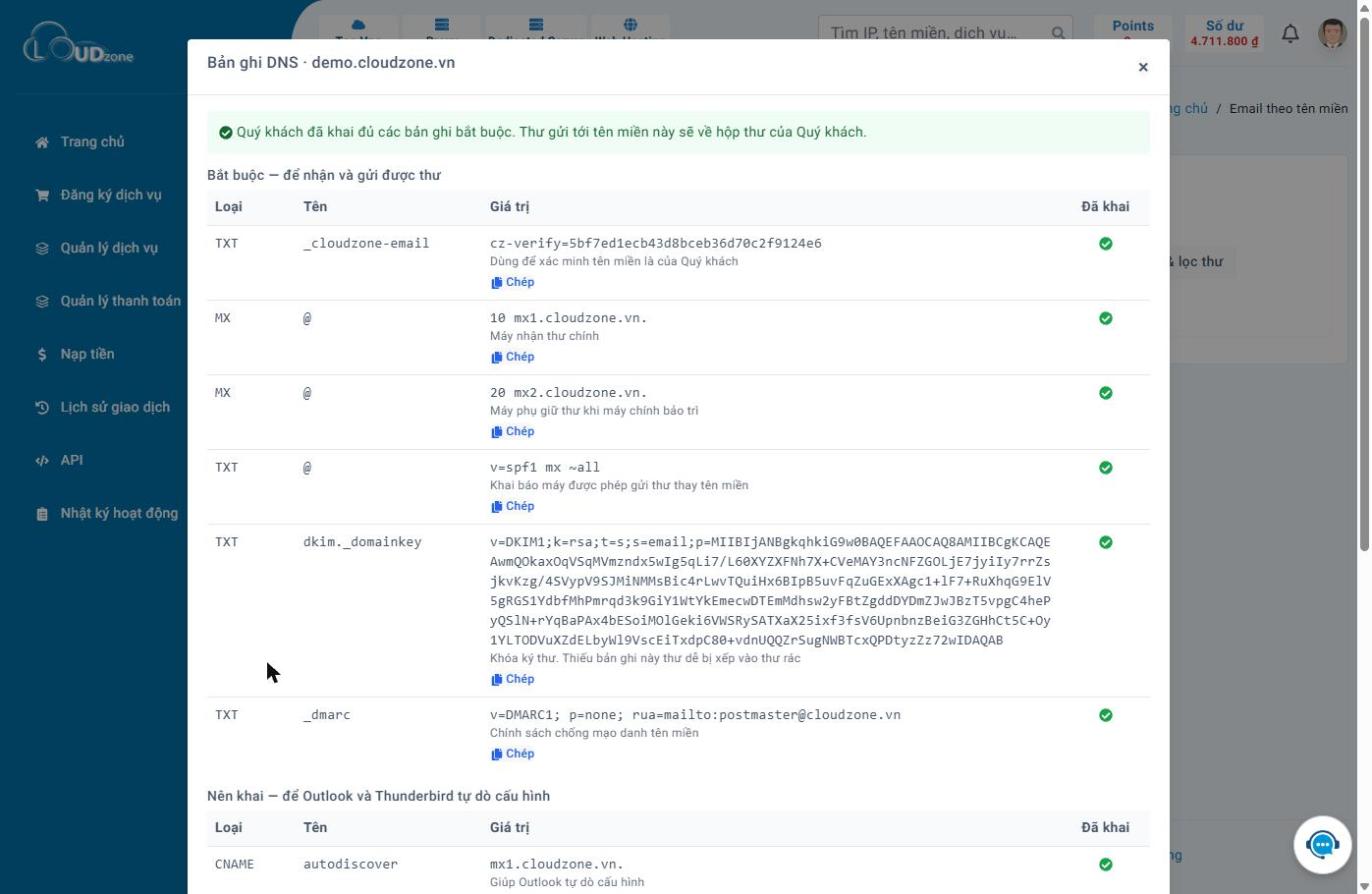This screenshot has height=894, width=1372.
Task: Copy the mx2.cloudzone.vn MX record
Action: point(513,432)
